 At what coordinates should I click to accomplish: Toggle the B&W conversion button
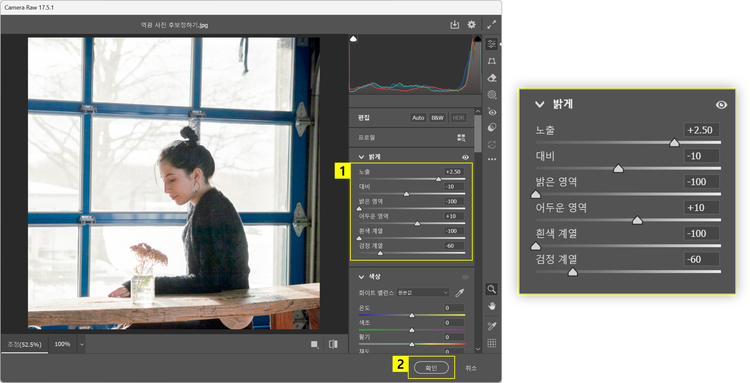[437, 118]
